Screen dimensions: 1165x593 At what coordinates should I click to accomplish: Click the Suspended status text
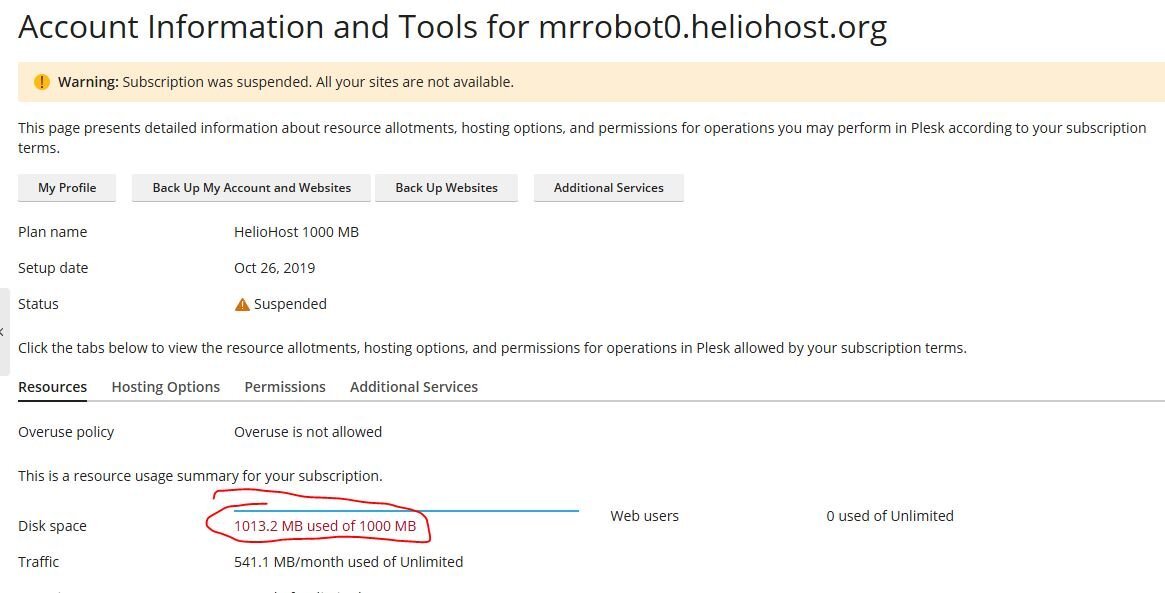pyautogui.click(x=290, y=304)
